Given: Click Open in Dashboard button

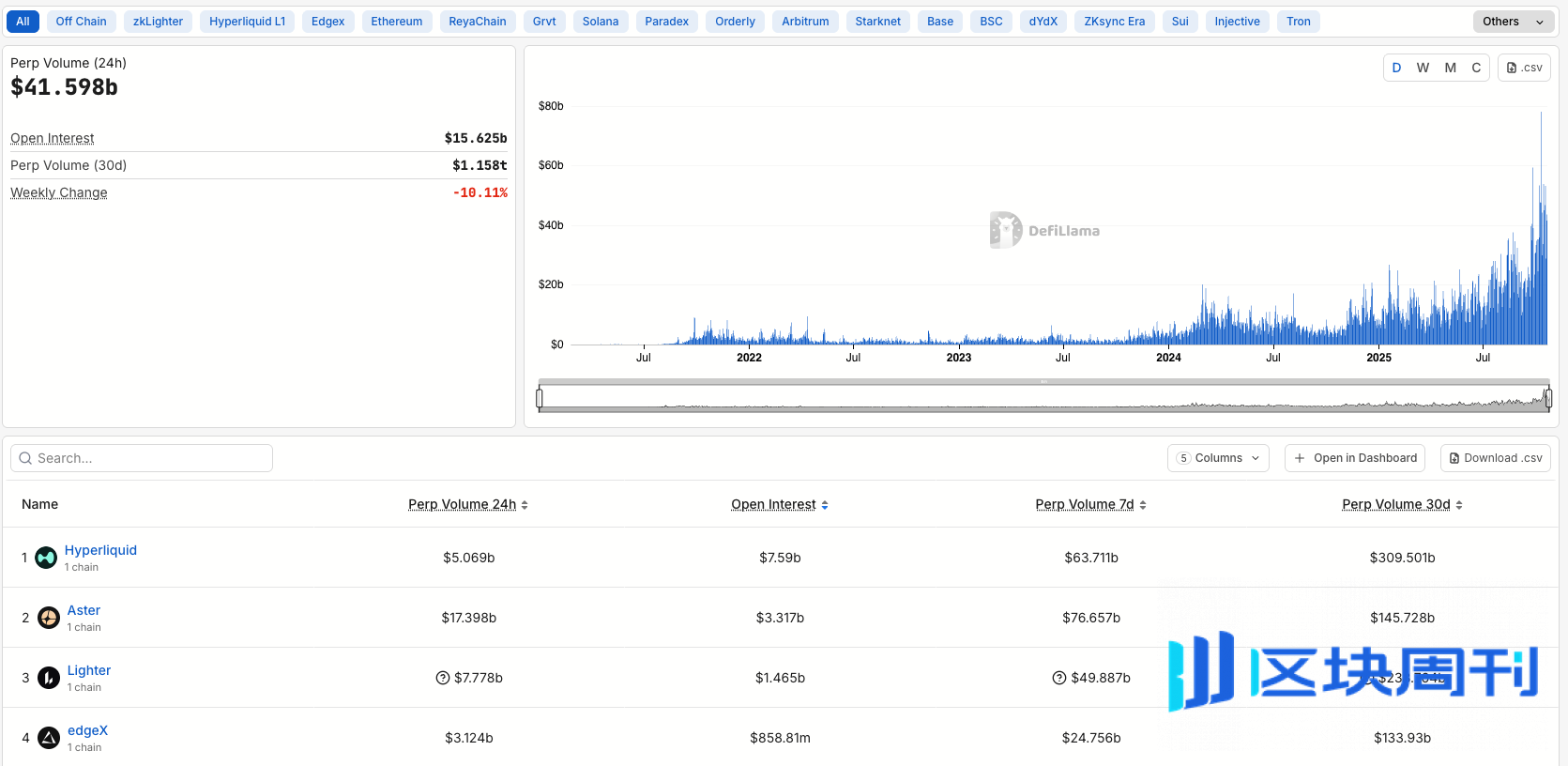Looking at the screenshot, I should click(x=1355, y=458).
